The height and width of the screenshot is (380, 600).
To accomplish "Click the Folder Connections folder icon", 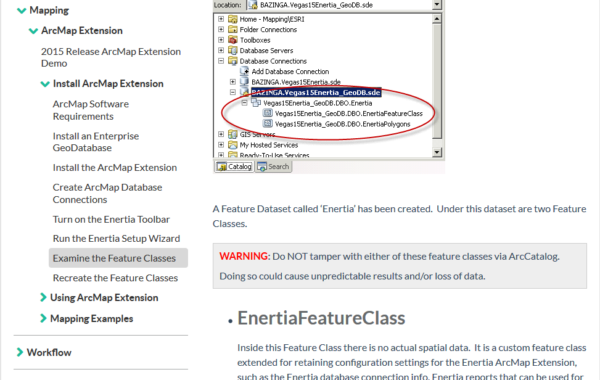I will coord(232,29).
